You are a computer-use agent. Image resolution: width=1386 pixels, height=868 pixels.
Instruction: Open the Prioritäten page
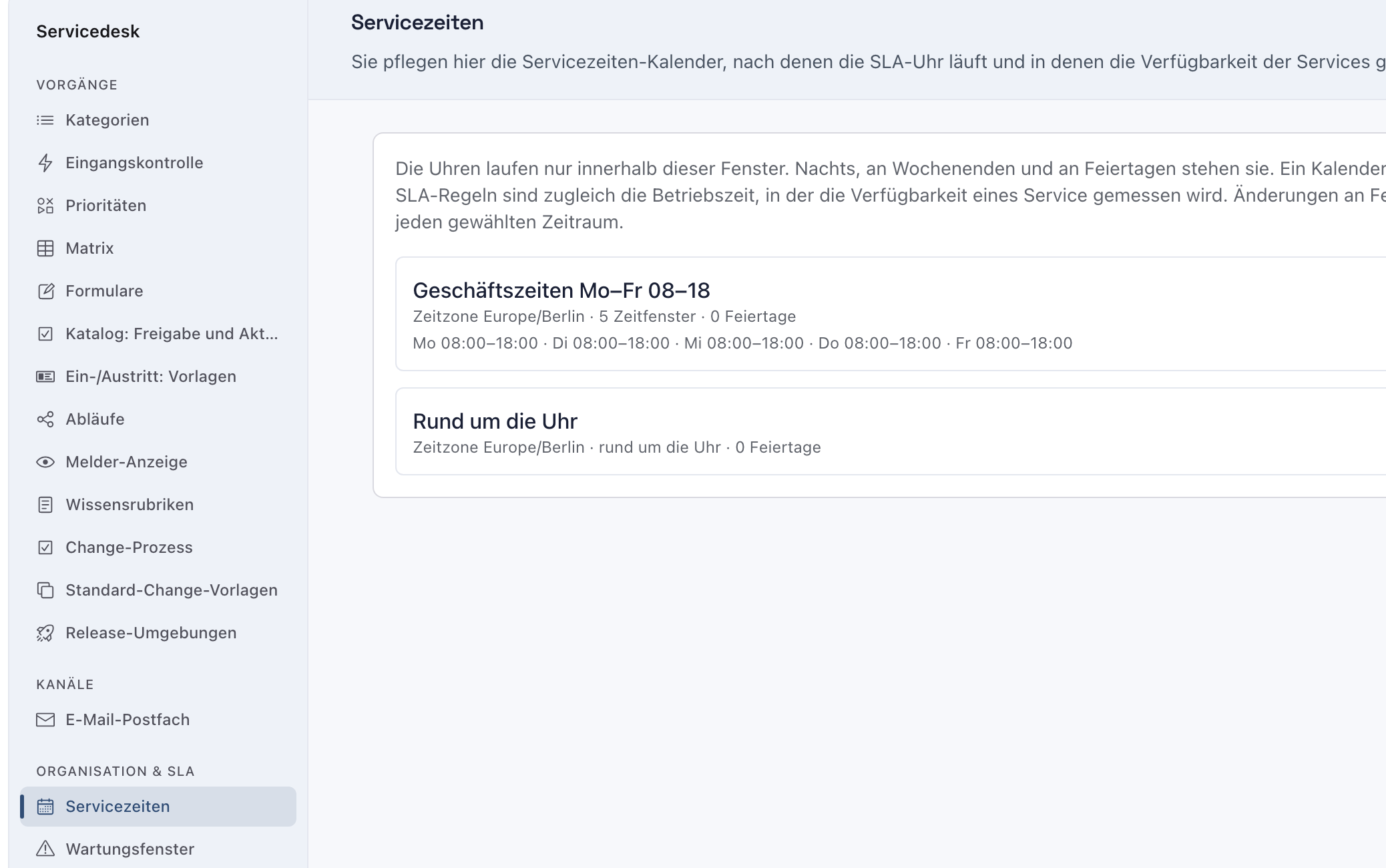coord(158,206)
